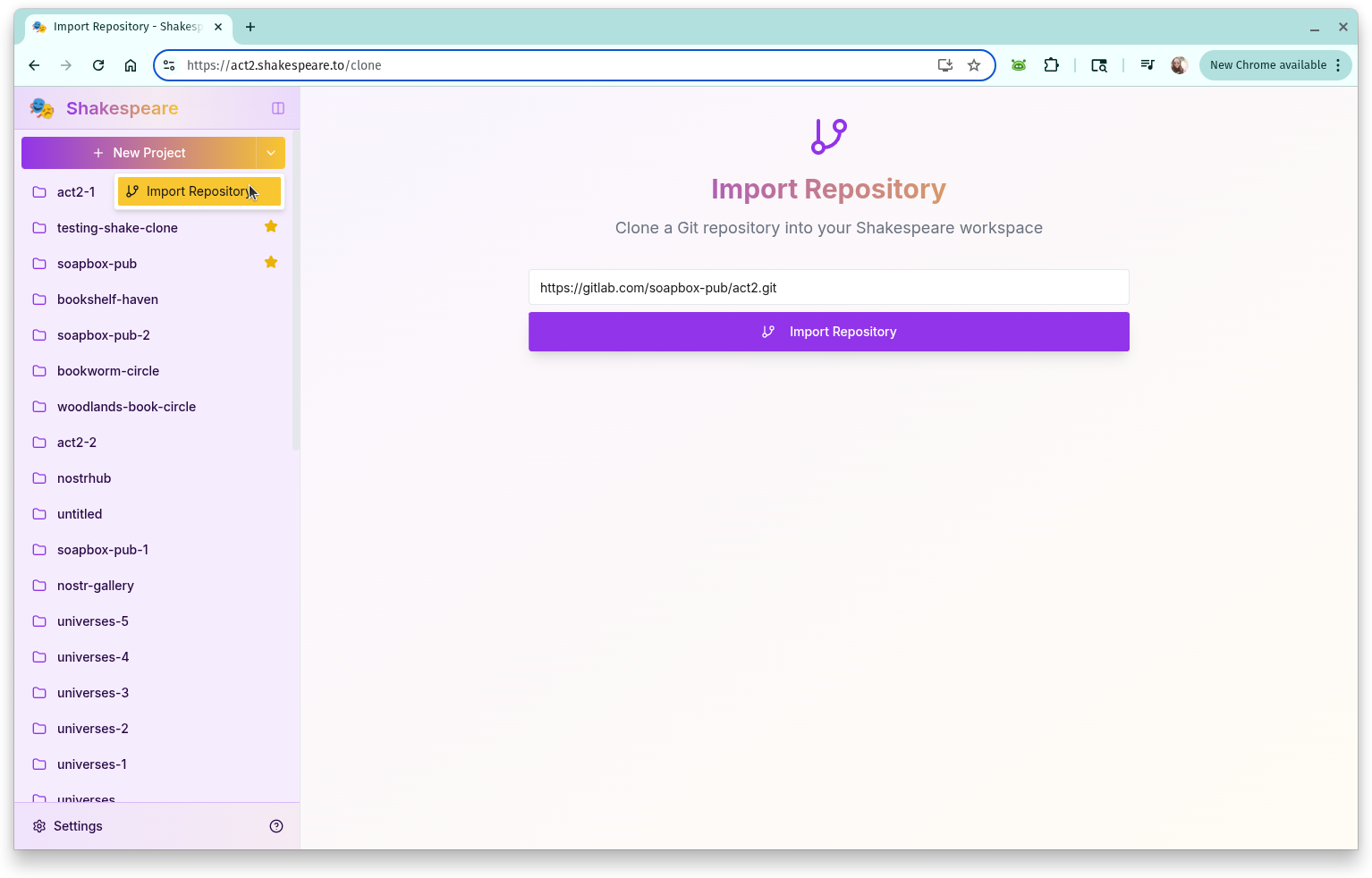The height and width of the screenshot is (878, 1372).
Task: Click the Import Repository button
Action: 828,331
